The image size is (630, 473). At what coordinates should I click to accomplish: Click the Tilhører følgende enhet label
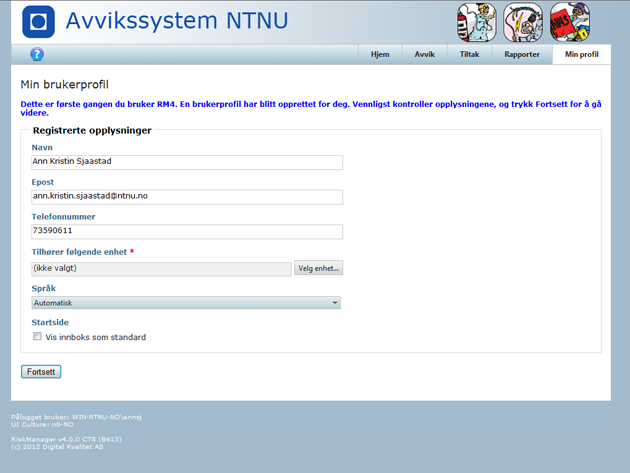click(79, 252)
